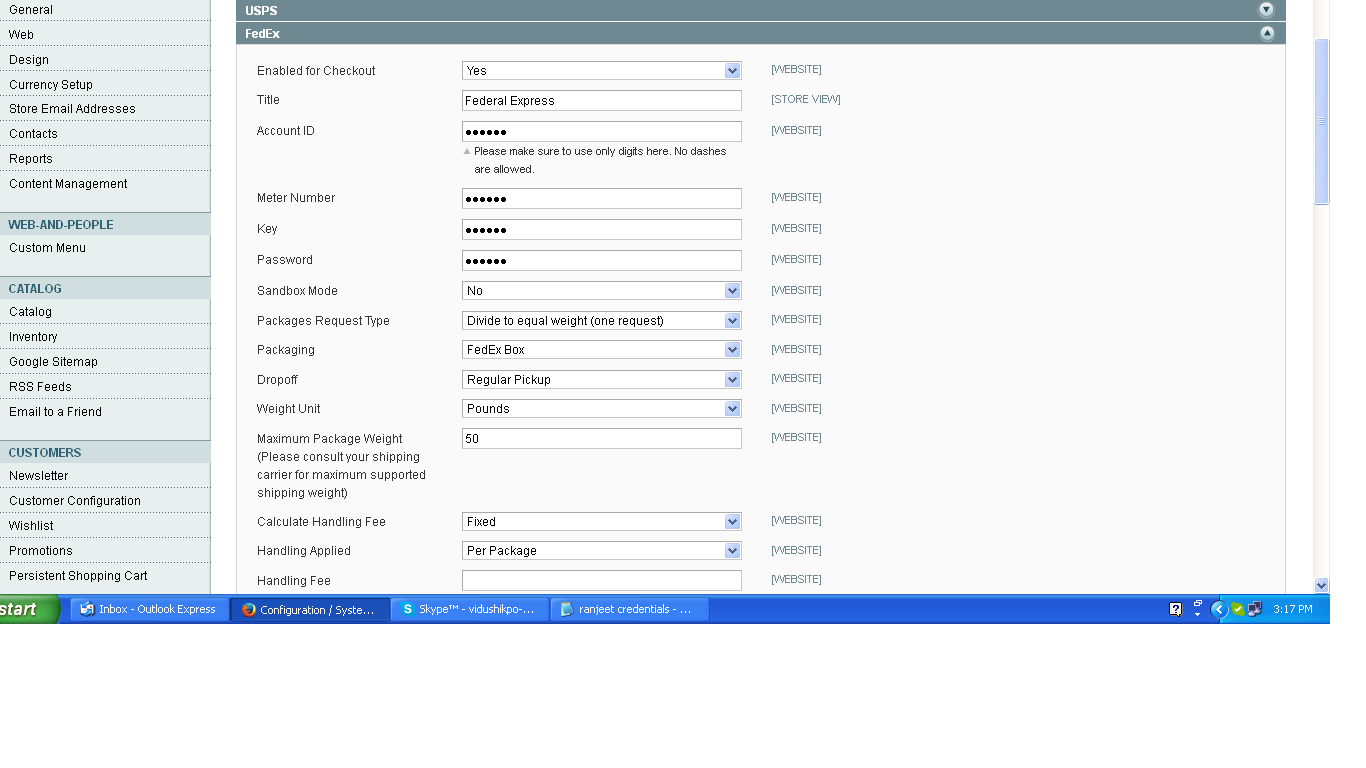Open Catalog tab in sidebar

coord(105,311)
